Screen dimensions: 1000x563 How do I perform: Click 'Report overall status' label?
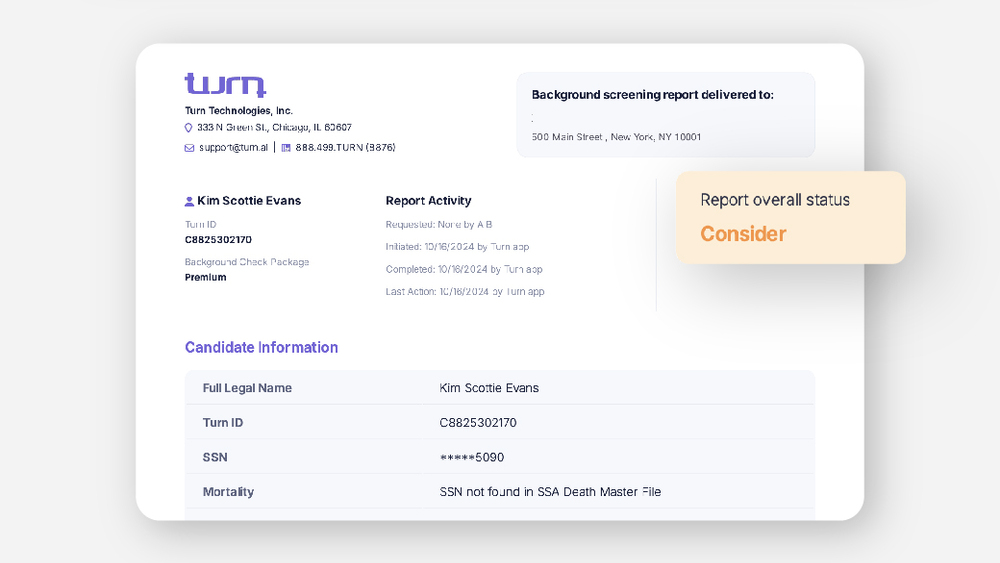point(775,200)
